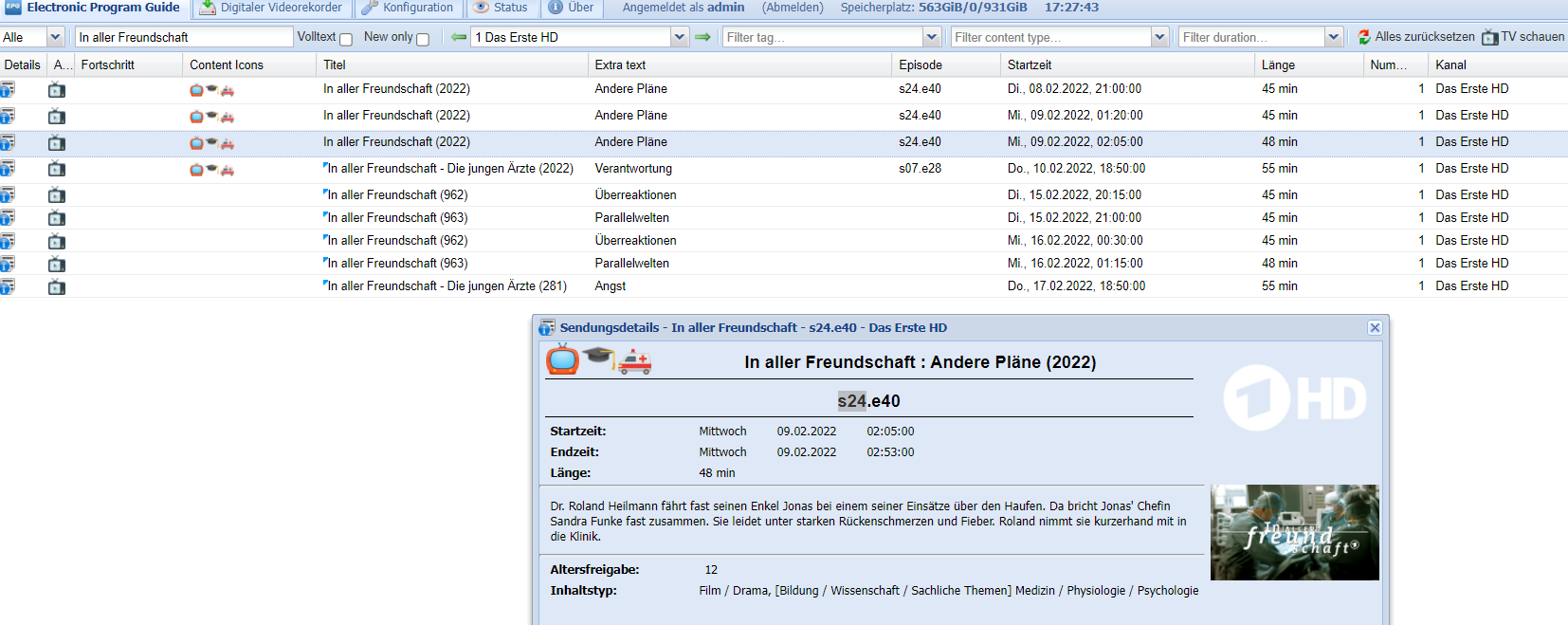Expand the Filter tag dropdown arrow
The height and width of the screenshot is (625, 1568).
(931, 37)
